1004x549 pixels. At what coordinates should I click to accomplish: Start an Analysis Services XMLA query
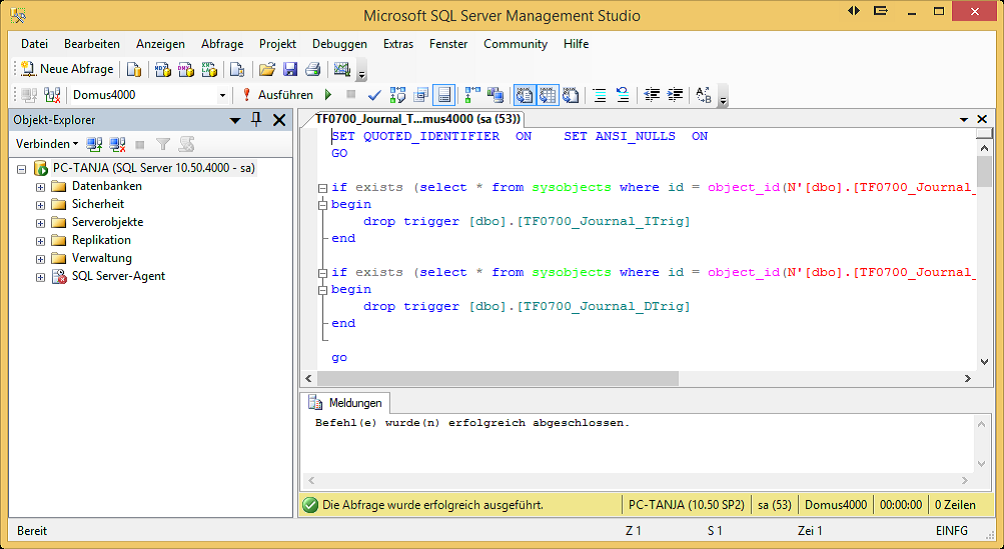[209, 69]
